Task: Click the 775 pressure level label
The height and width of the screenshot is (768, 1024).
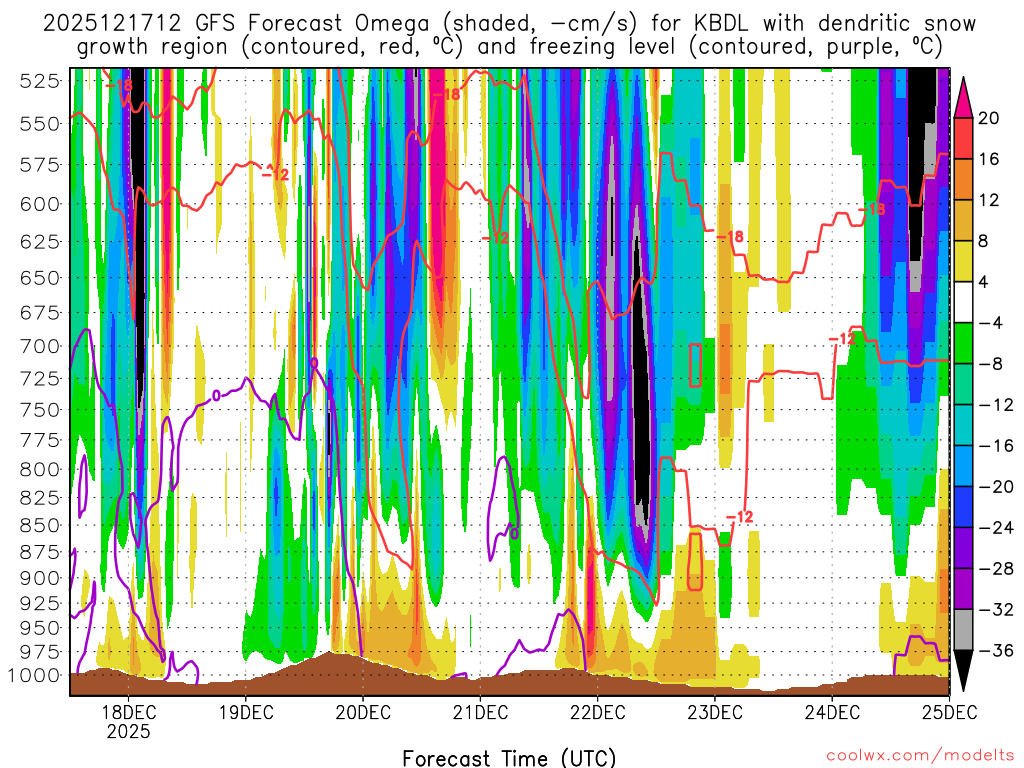Action: 40,440
